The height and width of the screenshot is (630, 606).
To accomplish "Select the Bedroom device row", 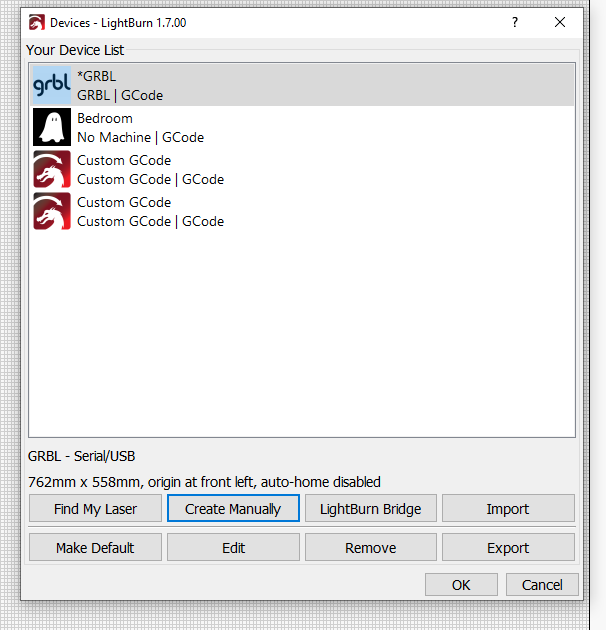I will (302, 127).
